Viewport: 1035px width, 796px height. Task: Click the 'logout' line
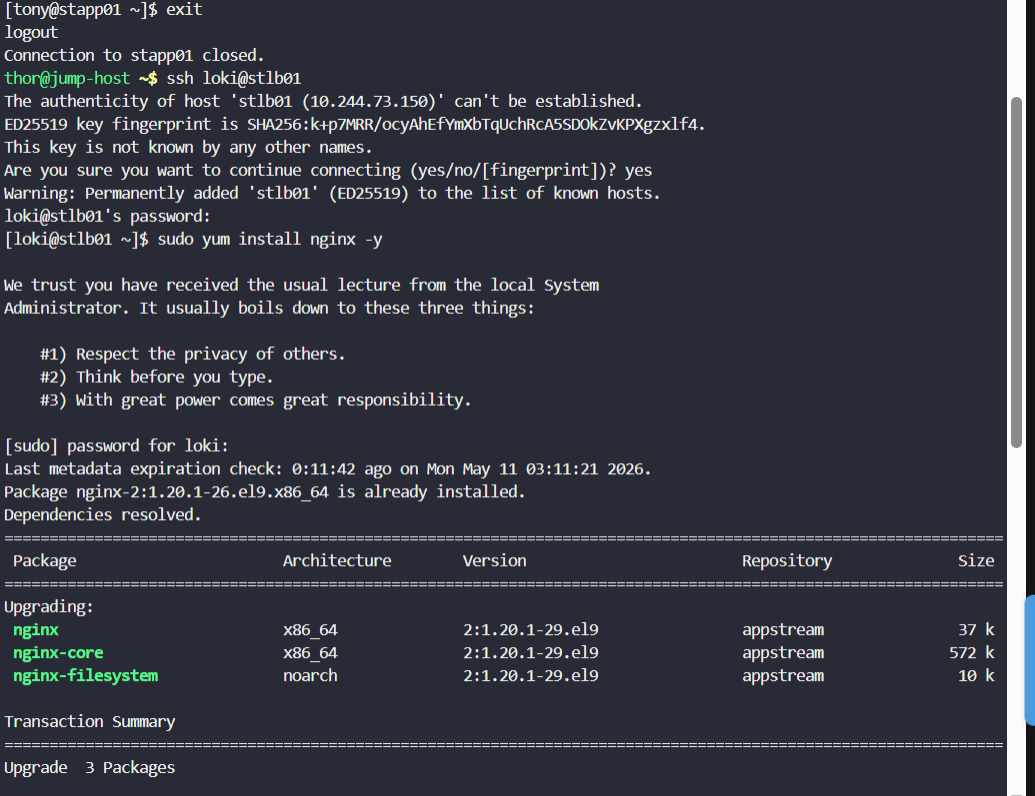click(x=31, y=32)
